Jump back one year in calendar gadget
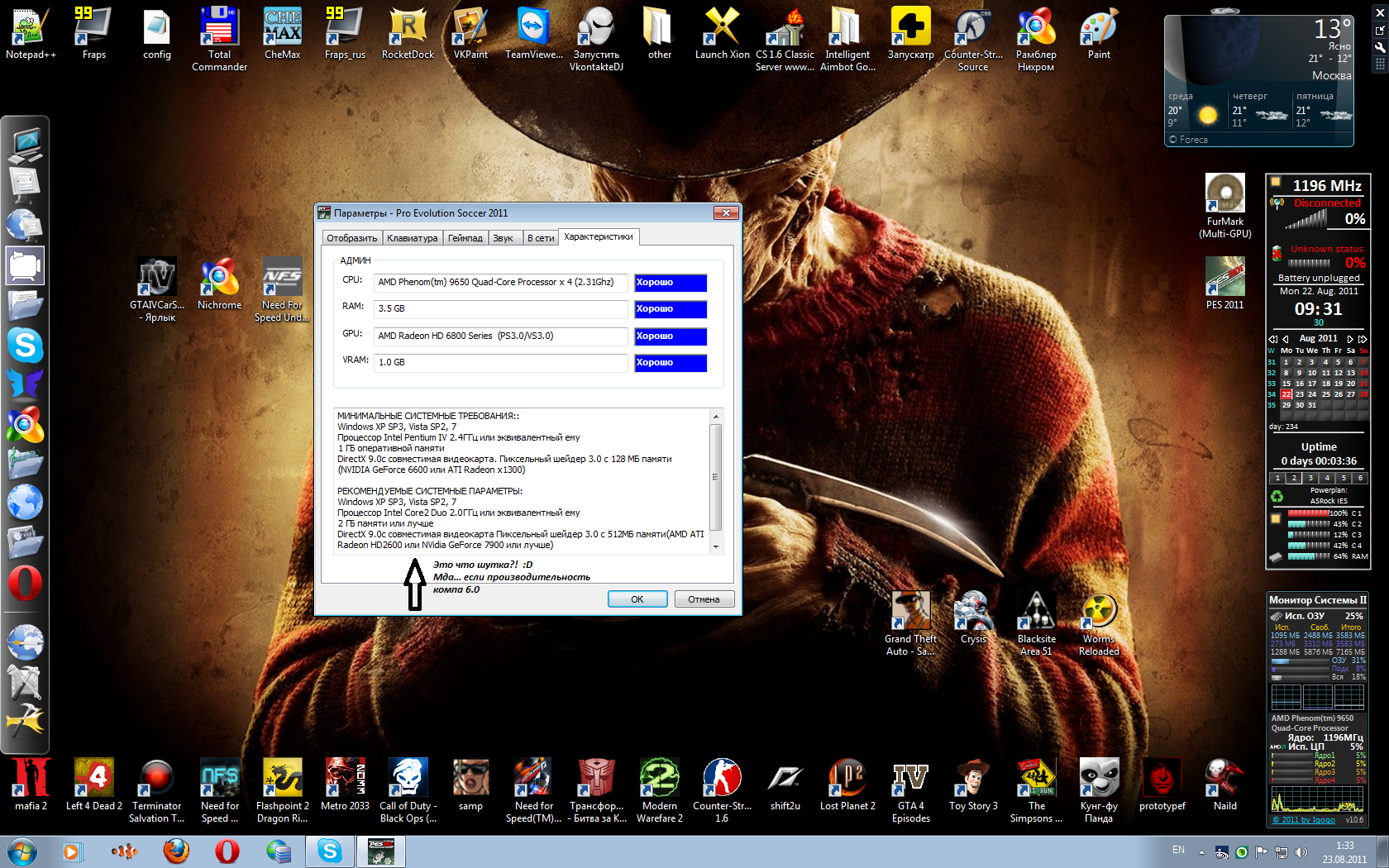This screenshot has width=1389, height=868. click(1273, 339)
